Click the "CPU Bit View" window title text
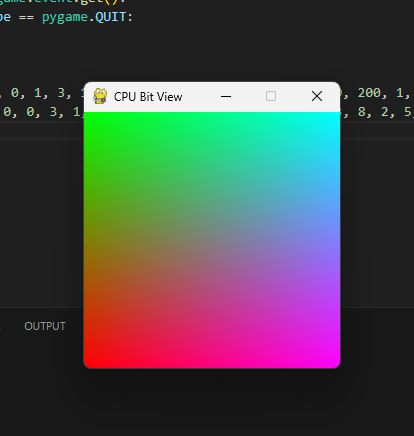Screen dimensions: 414x436 [x=148, y=97]
